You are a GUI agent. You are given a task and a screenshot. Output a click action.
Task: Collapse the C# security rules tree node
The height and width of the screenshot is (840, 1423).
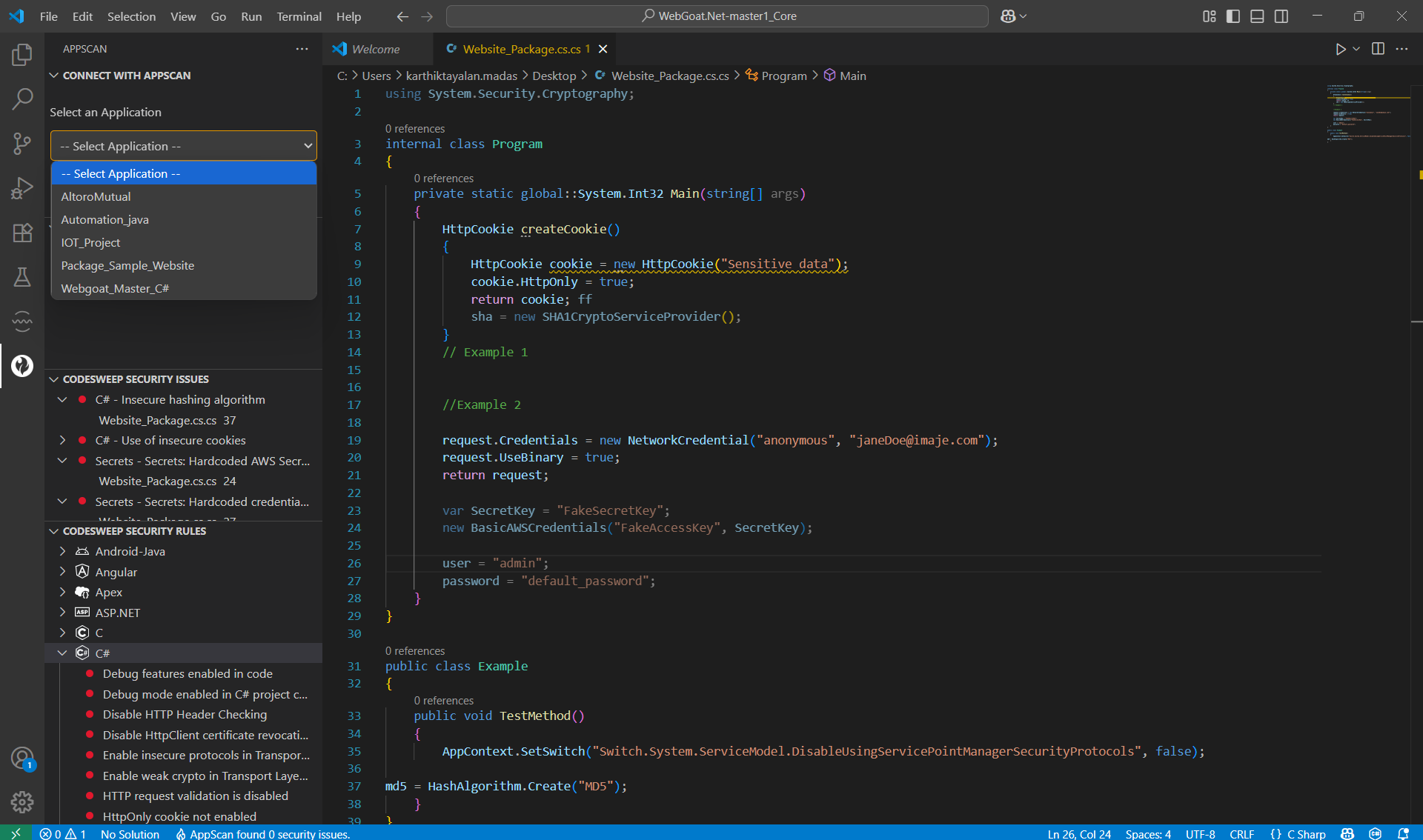62,653
